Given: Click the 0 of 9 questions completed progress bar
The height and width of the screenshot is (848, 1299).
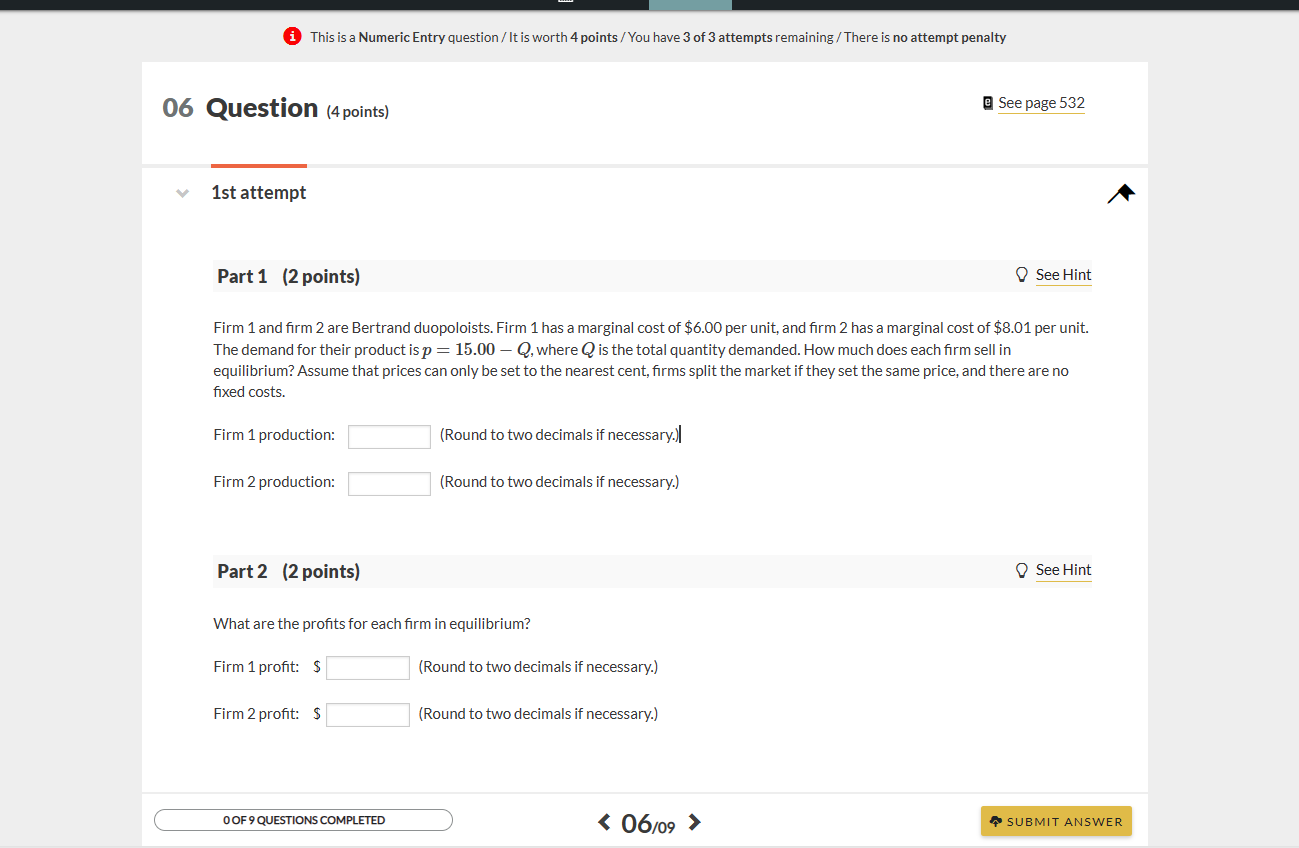Looking at the screenshot, I should [302, 819].
